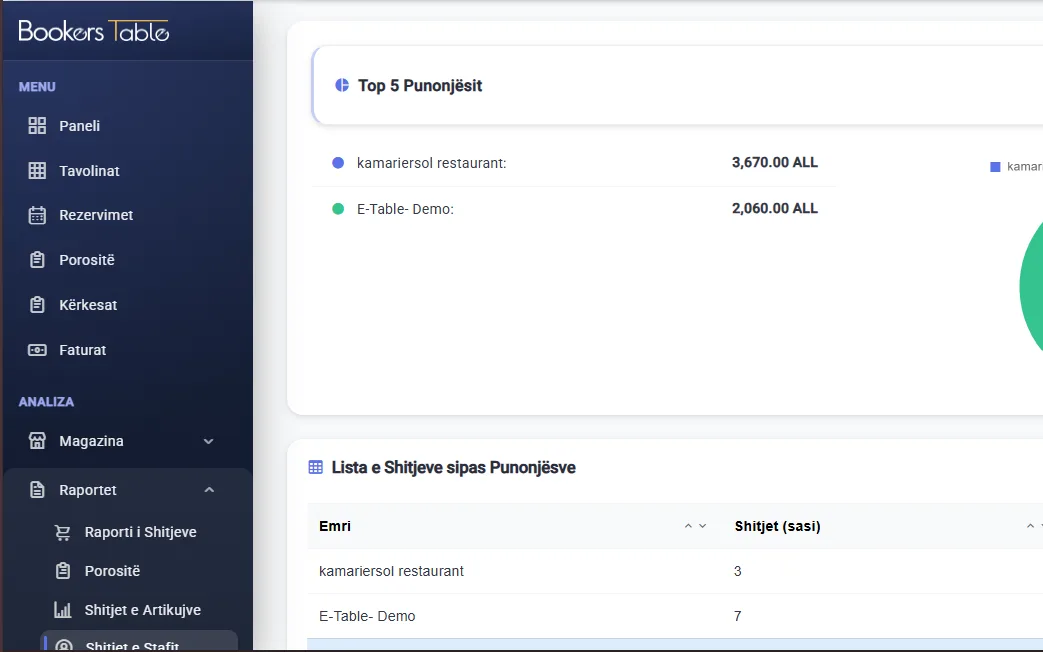Click the Magazina store icon

click(37, 441)
